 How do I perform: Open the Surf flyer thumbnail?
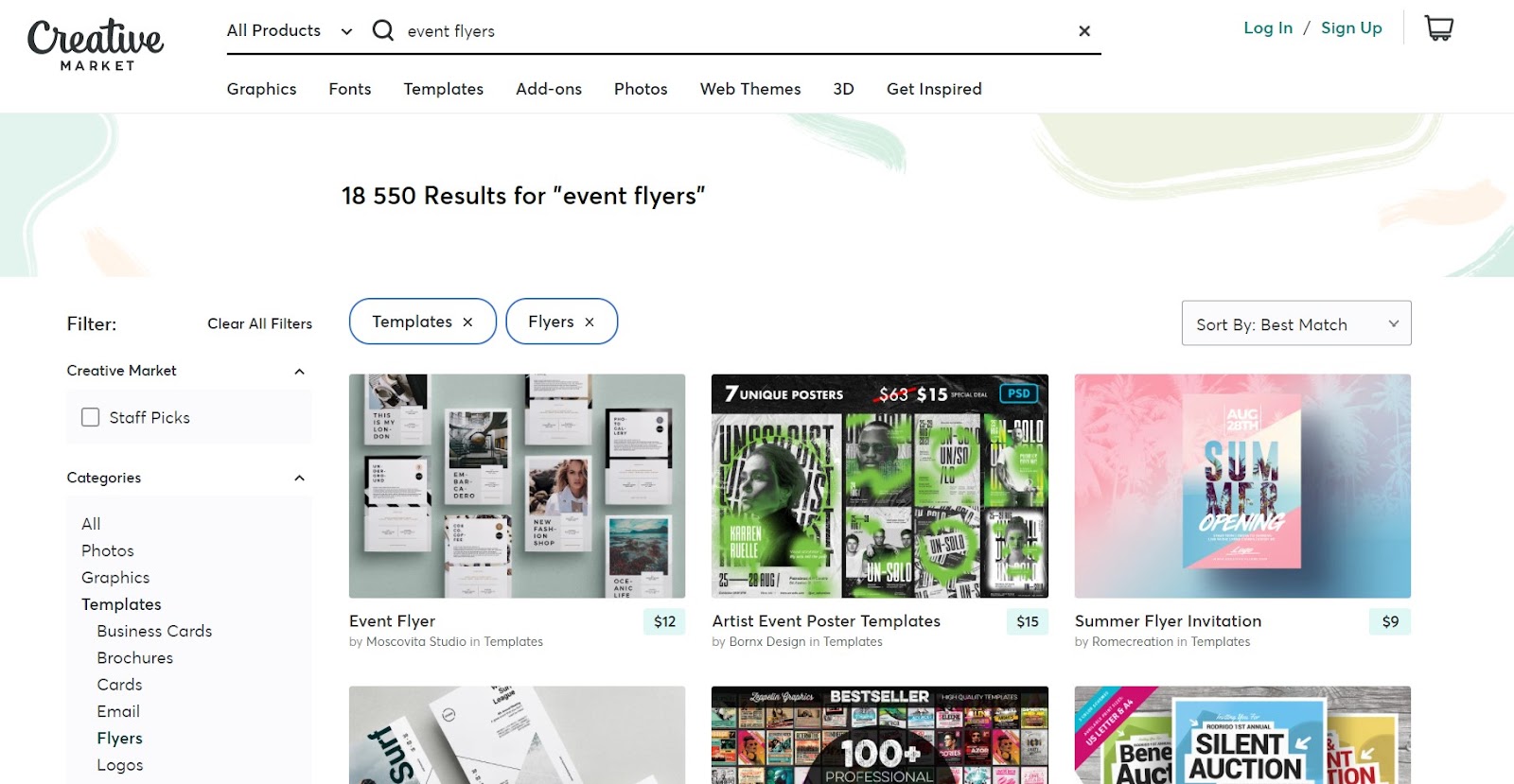coord(517,735)
